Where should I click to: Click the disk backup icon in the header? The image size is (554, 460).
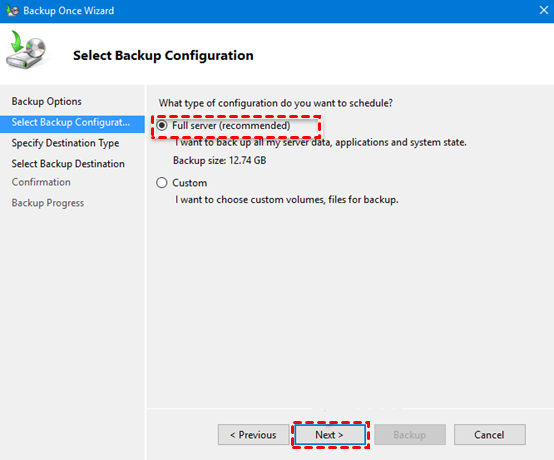[26, 50]
